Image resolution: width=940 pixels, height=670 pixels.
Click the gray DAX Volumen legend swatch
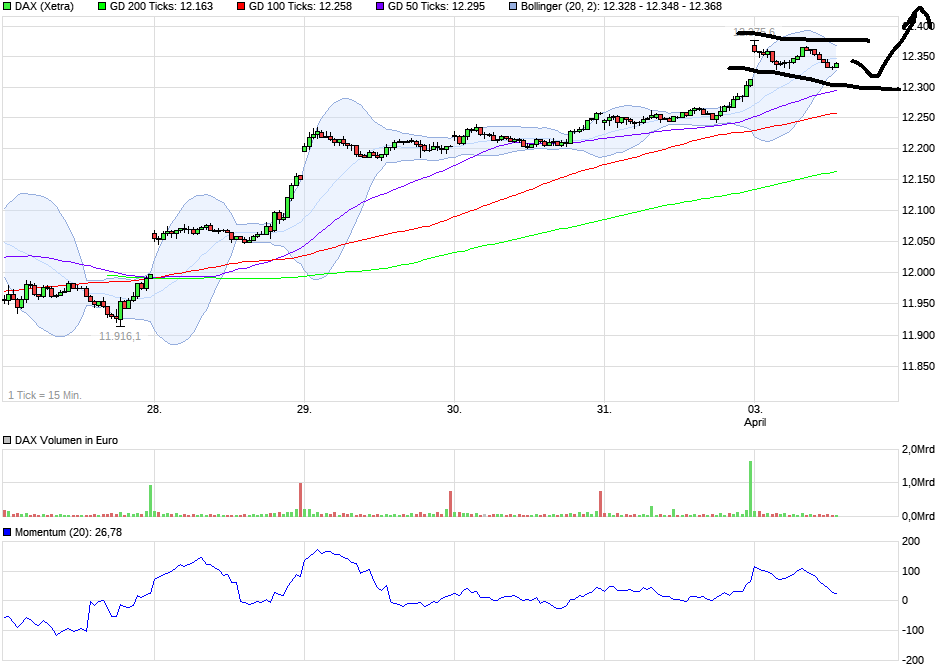[7, 440]
